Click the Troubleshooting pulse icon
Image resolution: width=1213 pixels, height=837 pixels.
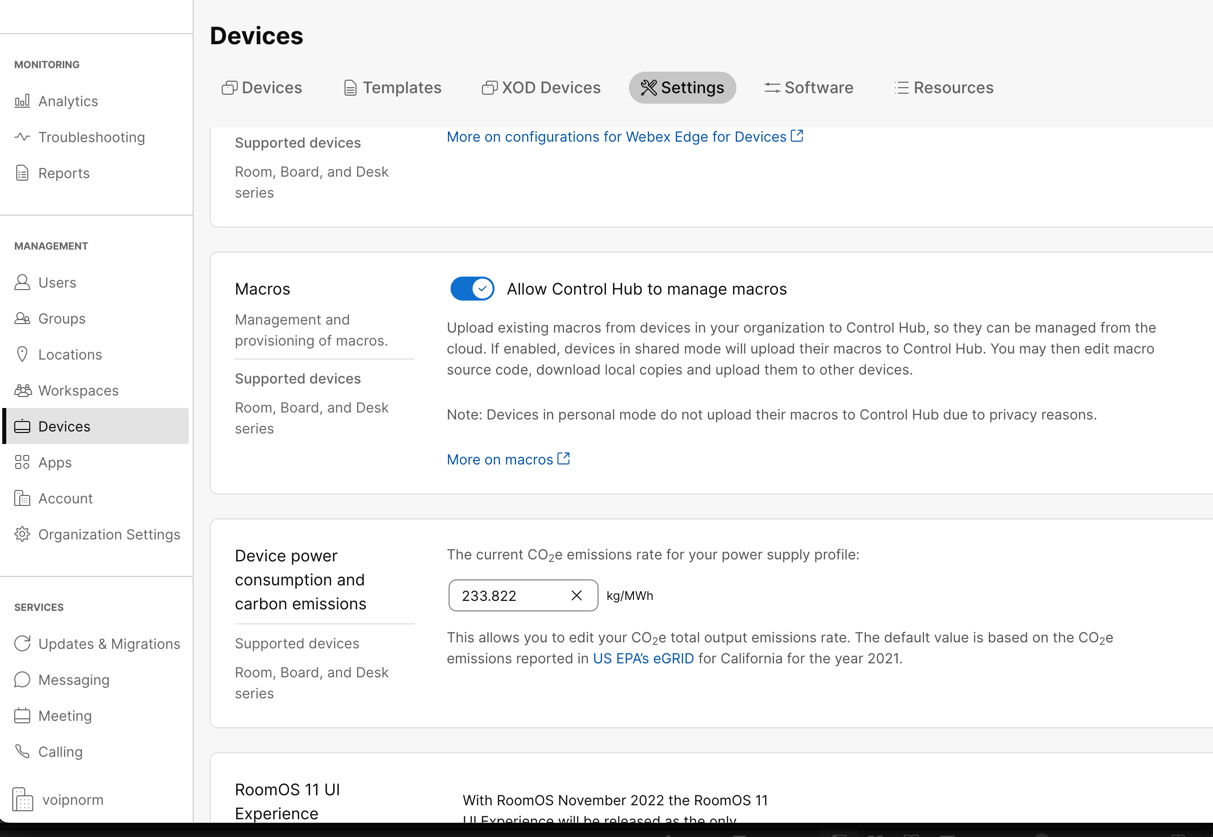pos(22,137)
